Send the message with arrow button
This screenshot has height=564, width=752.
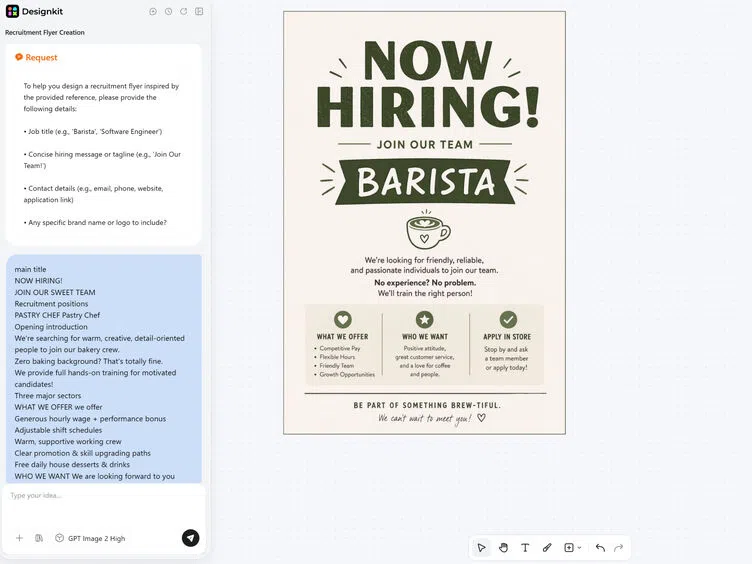click(190, 538)
